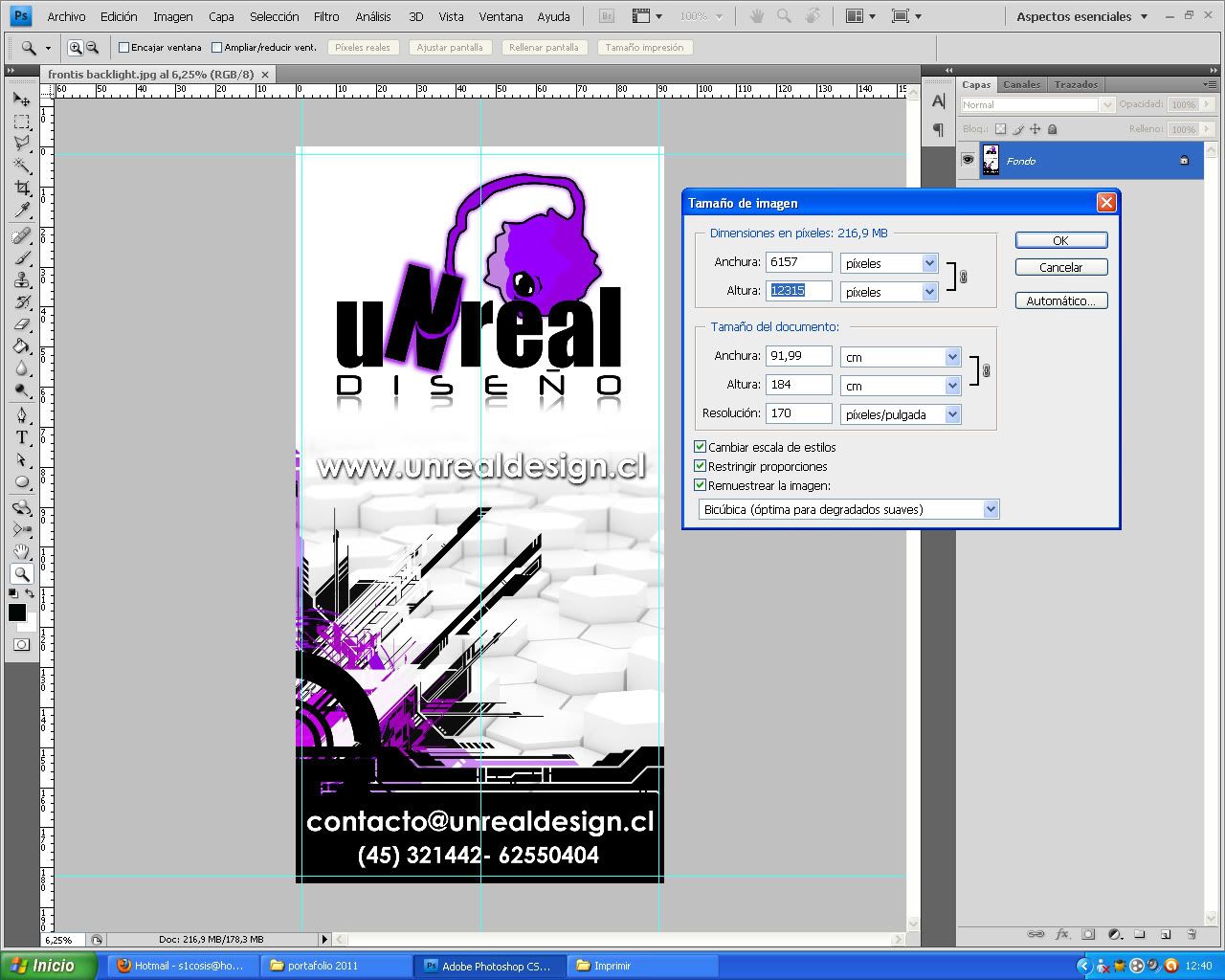The width and height of the screenshot is (1225, 980).
Task: Open the Archivo menu
Action: [x=66, y=16]
